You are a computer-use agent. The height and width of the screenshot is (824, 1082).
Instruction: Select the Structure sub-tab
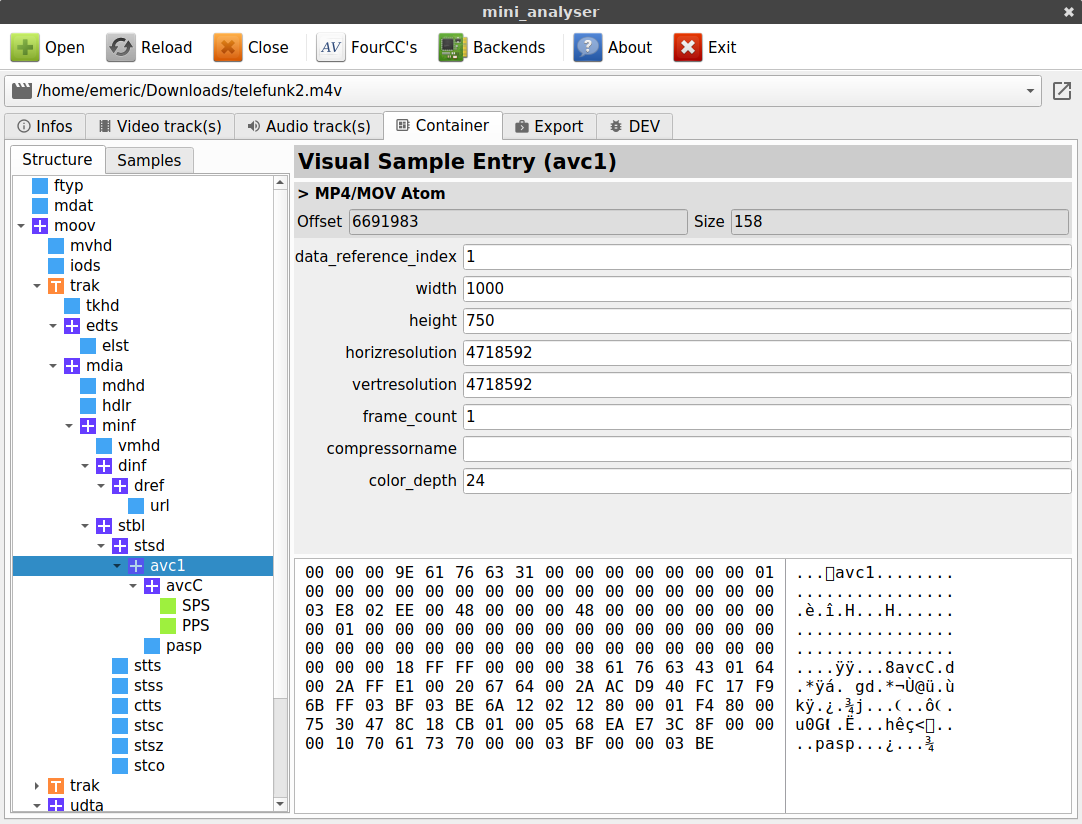coord(57,159)
